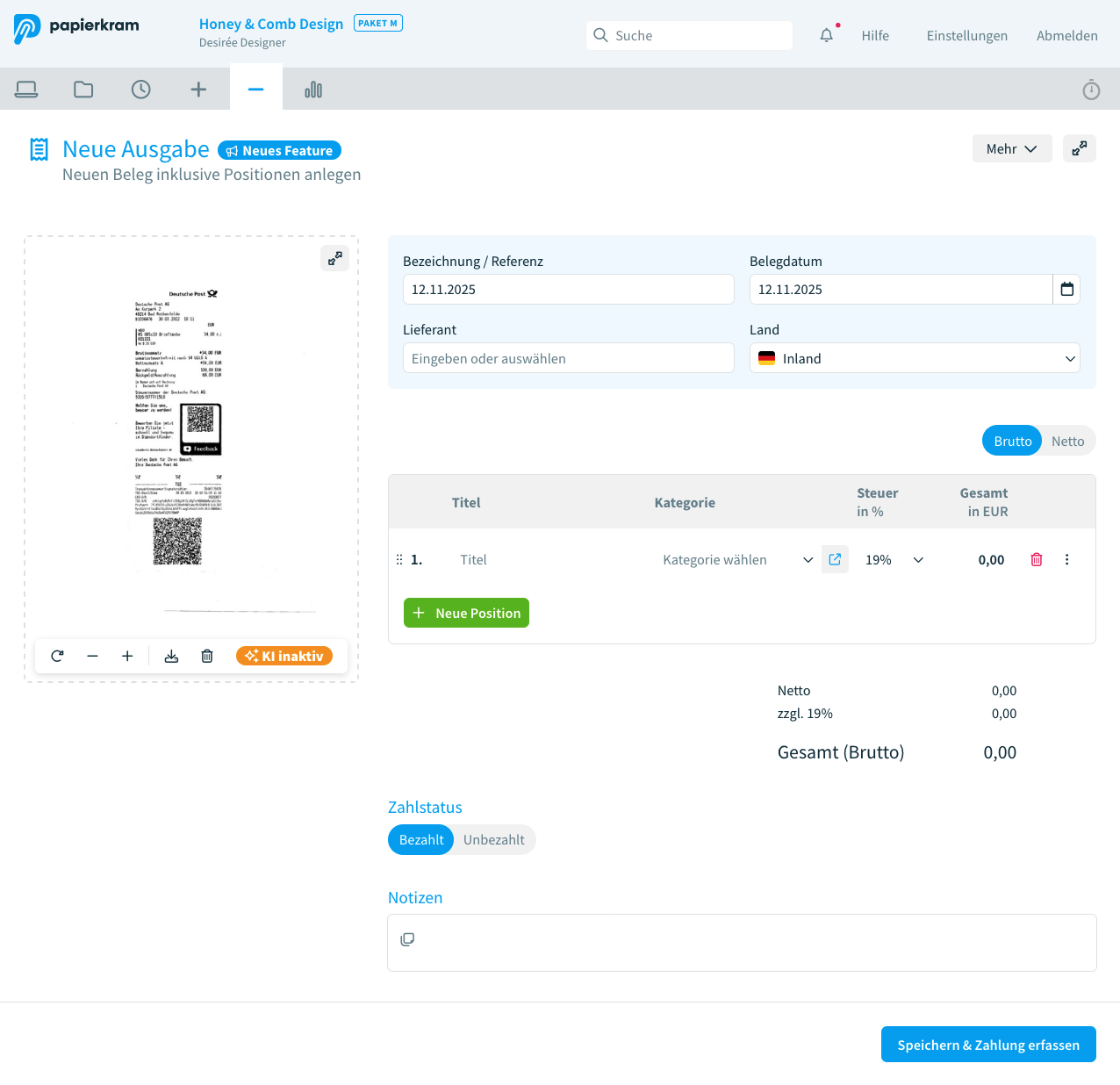Open time tracking via the clock icon
Image resolution: width=1120 pixels, height=1085 pixels.
(140, 89)
